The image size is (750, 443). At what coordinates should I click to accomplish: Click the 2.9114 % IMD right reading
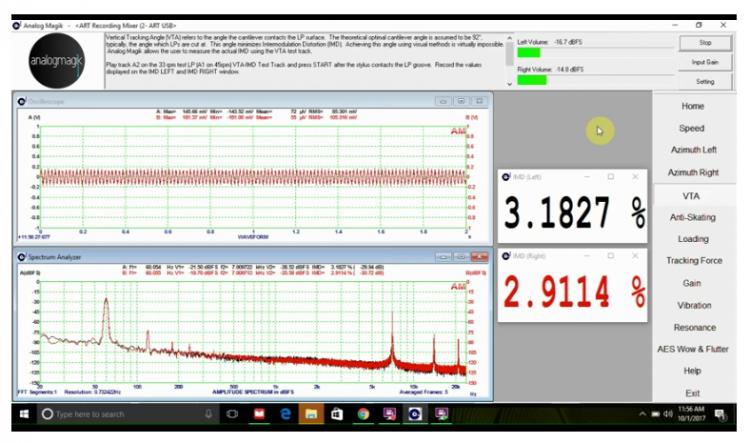(x=574, y=291)
